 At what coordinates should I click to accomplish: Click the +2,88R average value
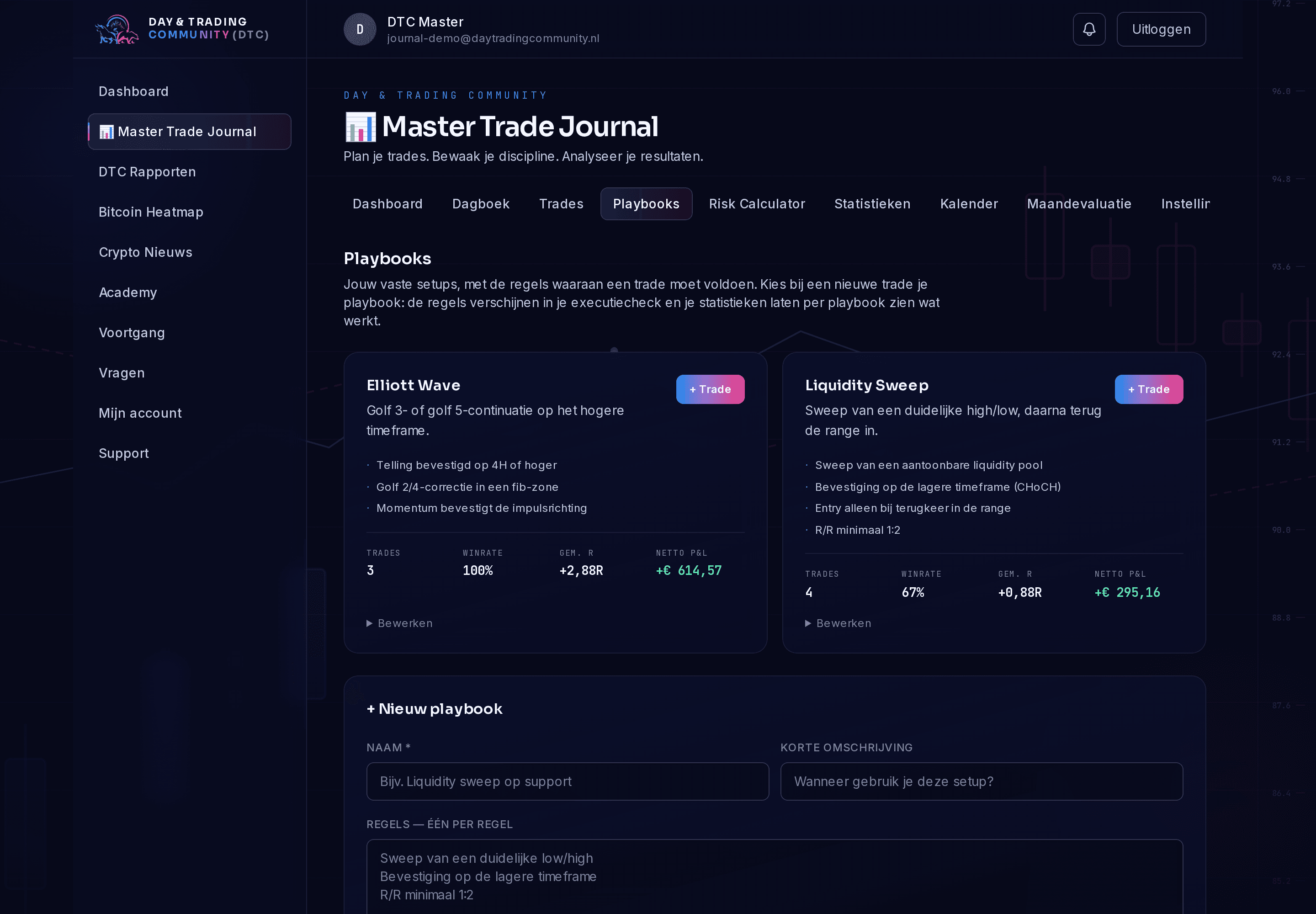coord(581,570)
